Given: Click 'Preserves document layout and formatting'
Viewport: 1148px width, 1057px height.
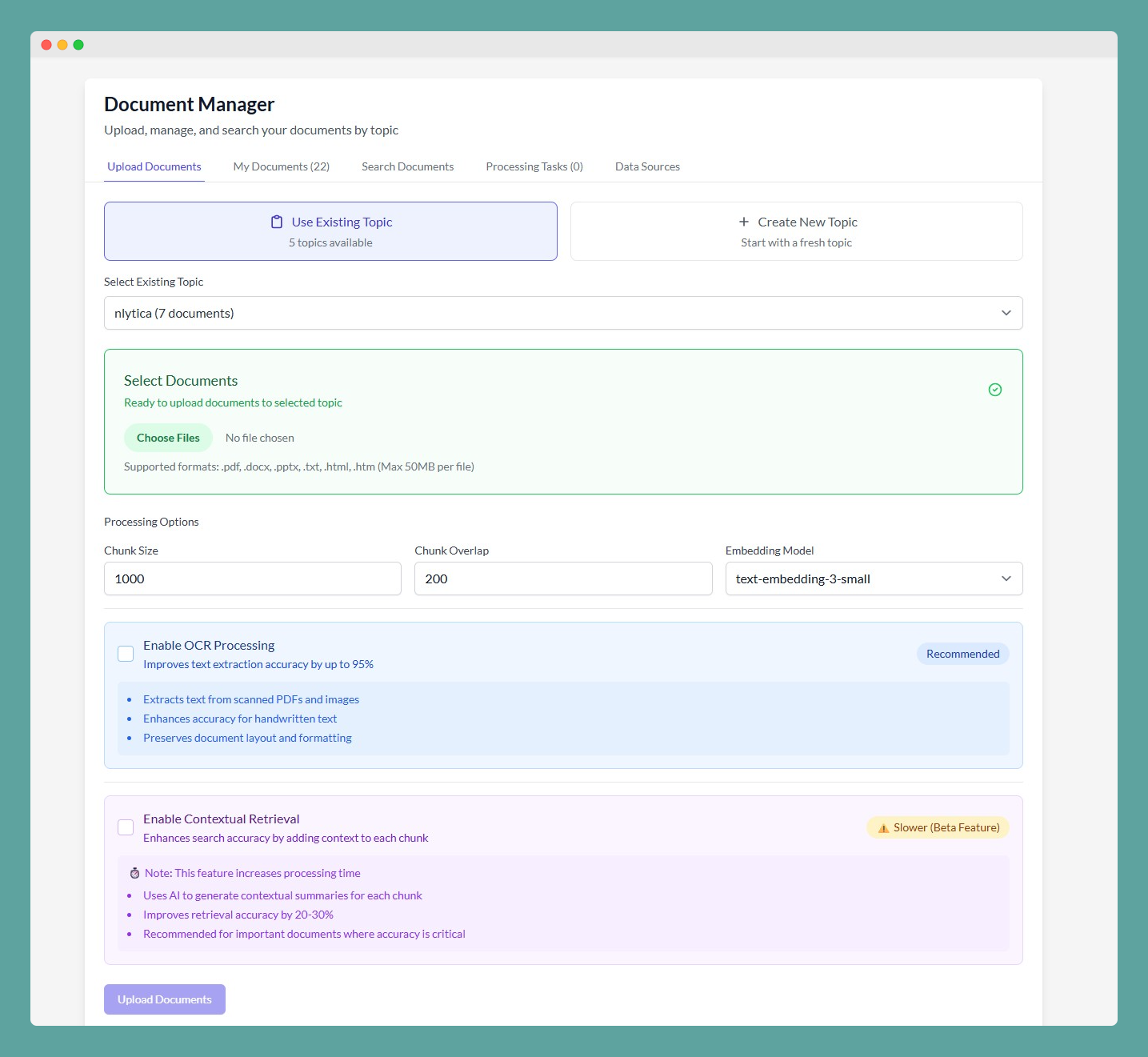Looking at the screenshot, I should [x=247, y=738].
